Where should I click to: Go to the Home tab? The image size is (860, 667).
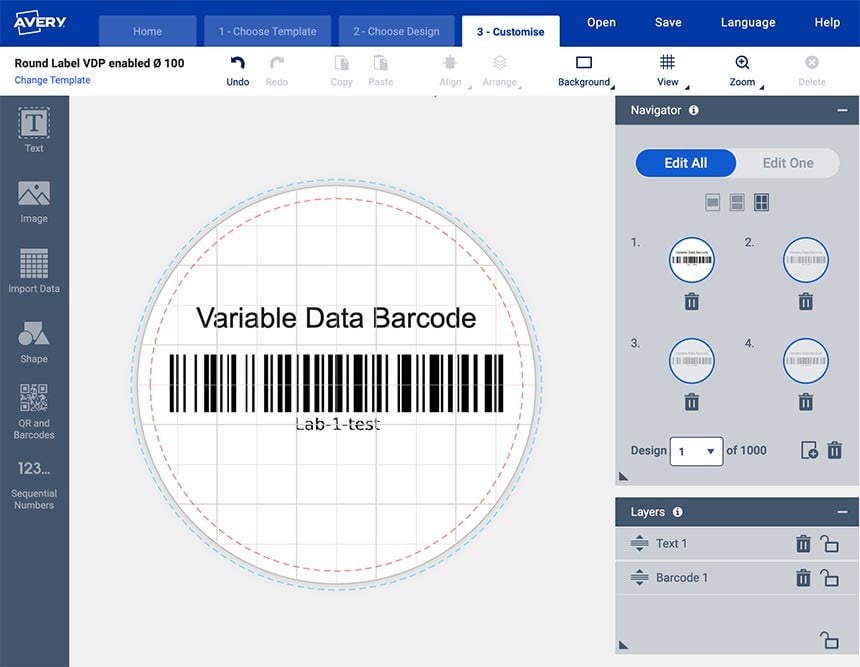(148, 31)
